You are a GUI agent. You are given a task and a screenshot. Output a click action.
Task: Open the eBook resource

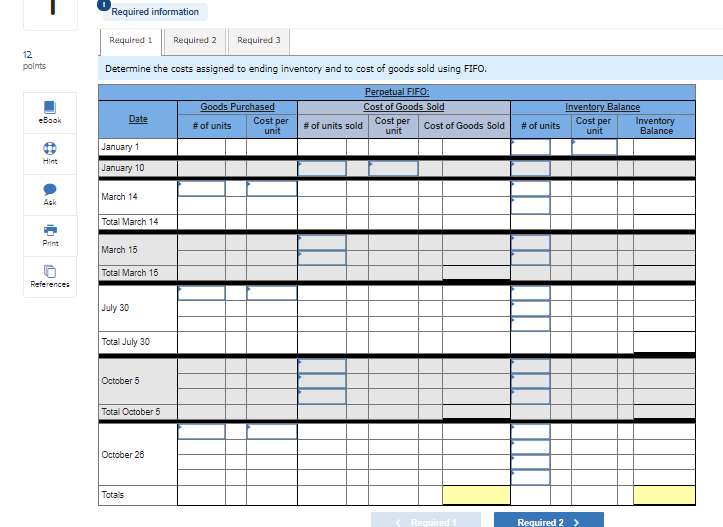(50, 113)
